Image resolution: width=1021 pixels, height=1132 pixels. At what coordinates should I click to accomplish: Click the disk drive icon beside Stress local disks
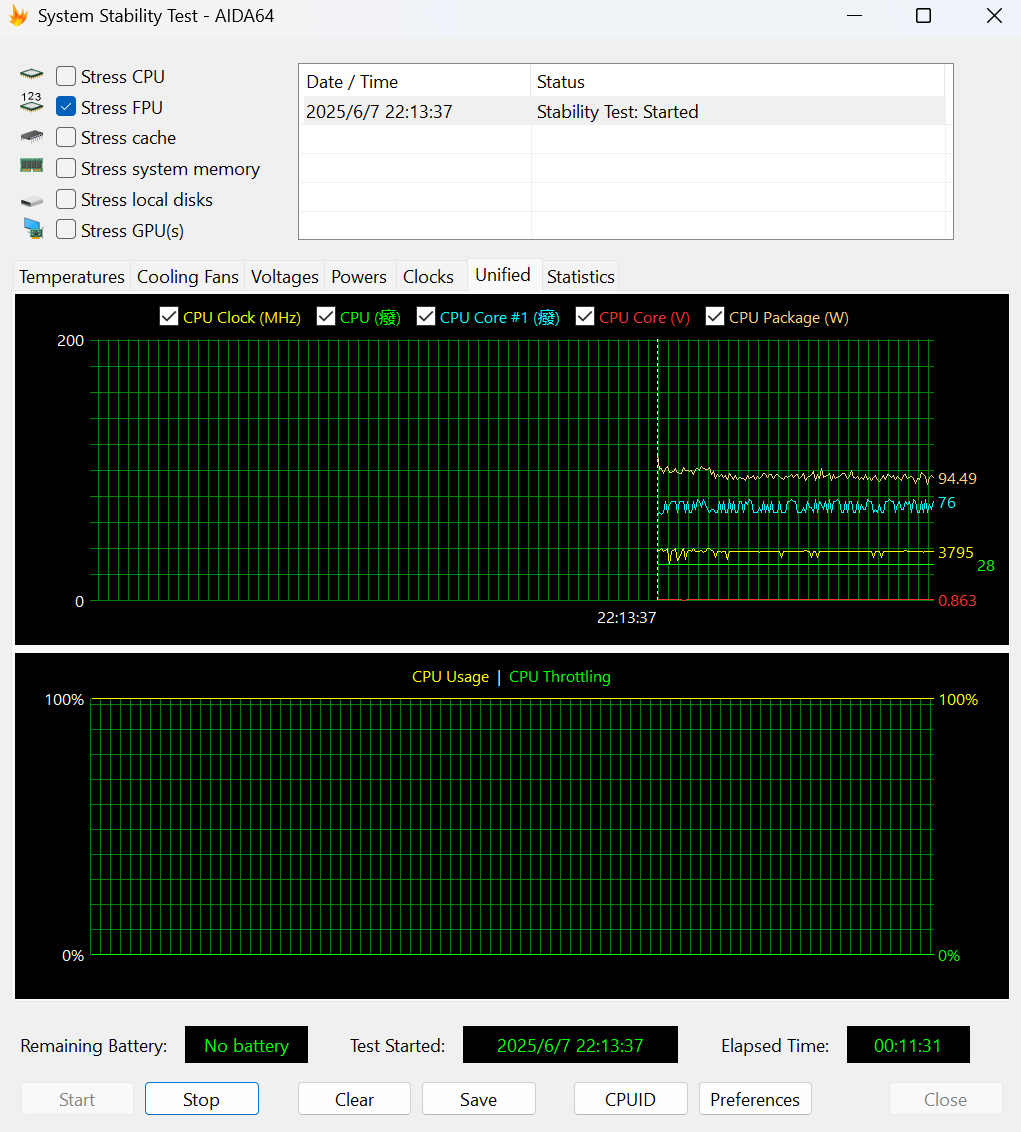pyautogui.click(x=31, y=201)
